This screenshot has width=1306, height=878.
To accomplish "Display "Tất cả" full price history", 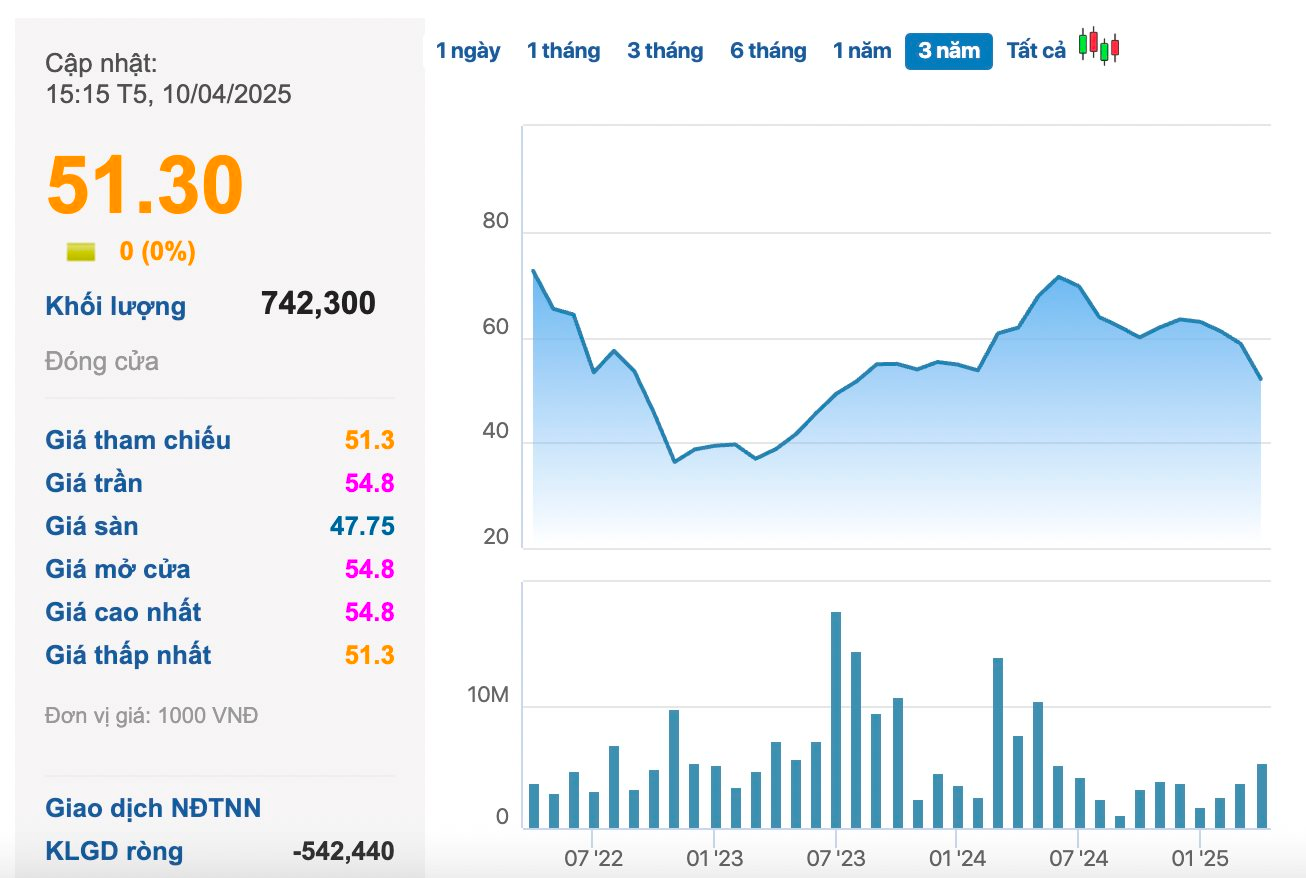I will click(1036, 51).
